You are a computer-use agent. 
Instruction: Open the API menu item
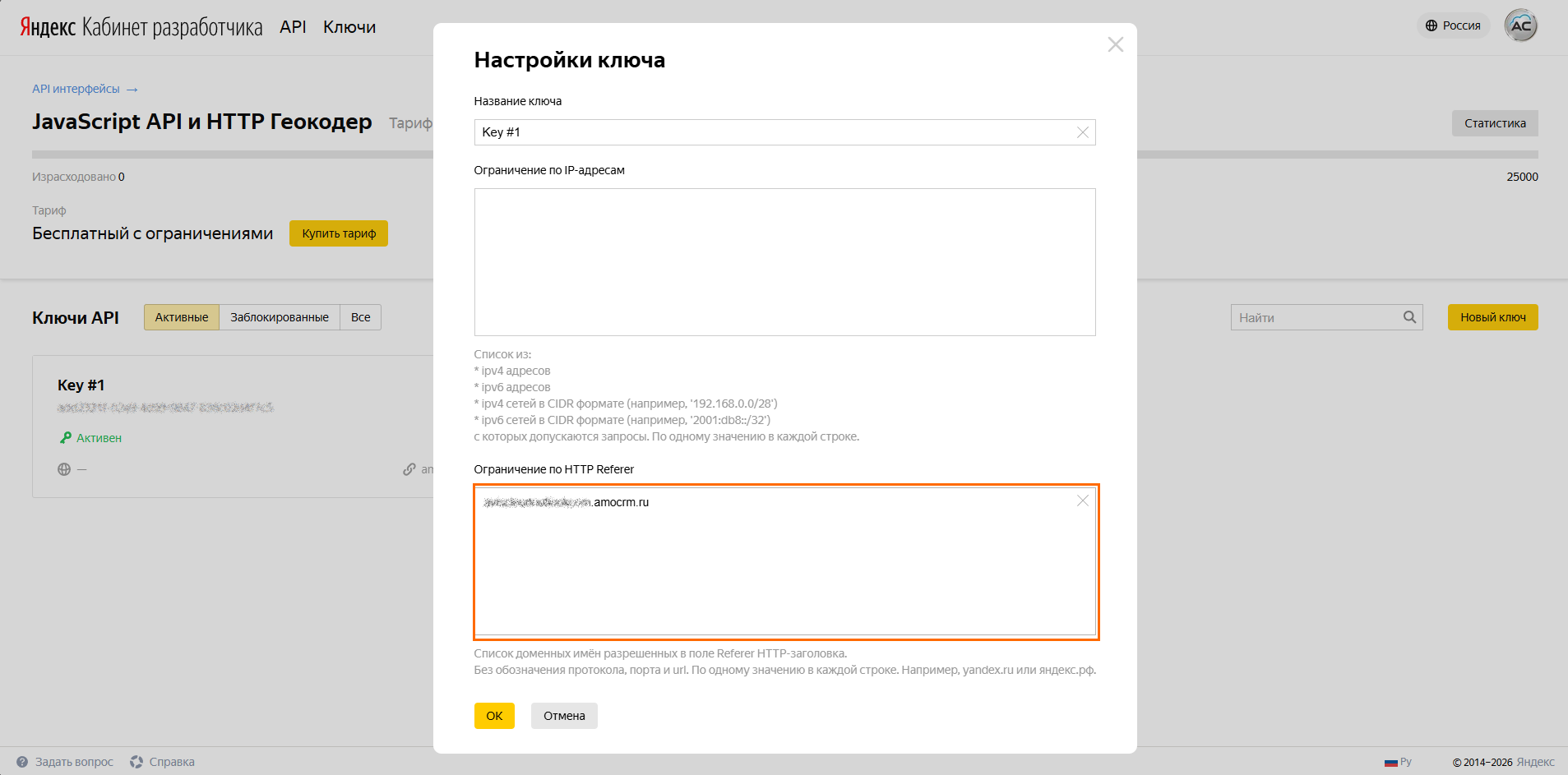[293, 27]
